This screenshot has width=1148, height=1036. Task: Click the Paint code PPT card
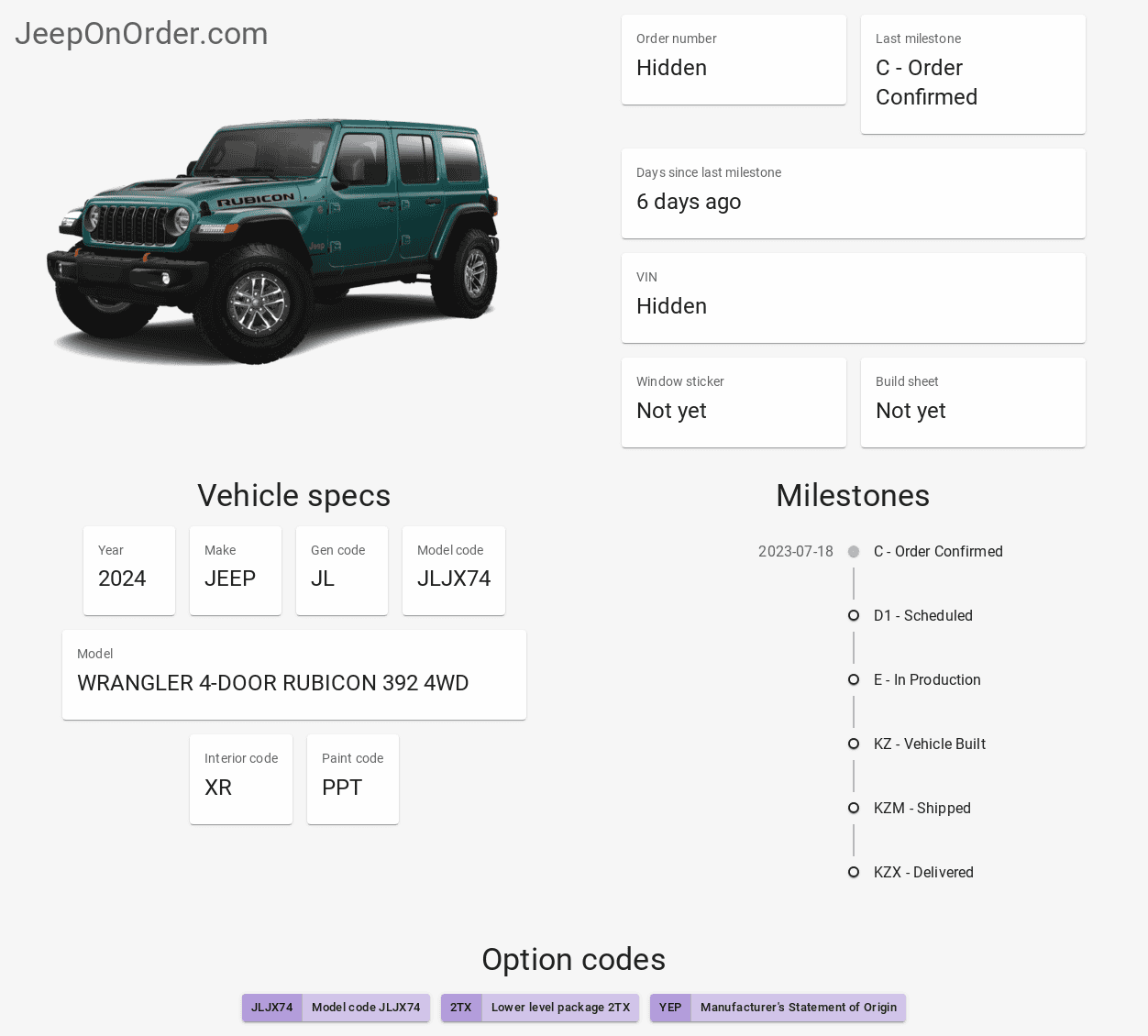(353, 779)
